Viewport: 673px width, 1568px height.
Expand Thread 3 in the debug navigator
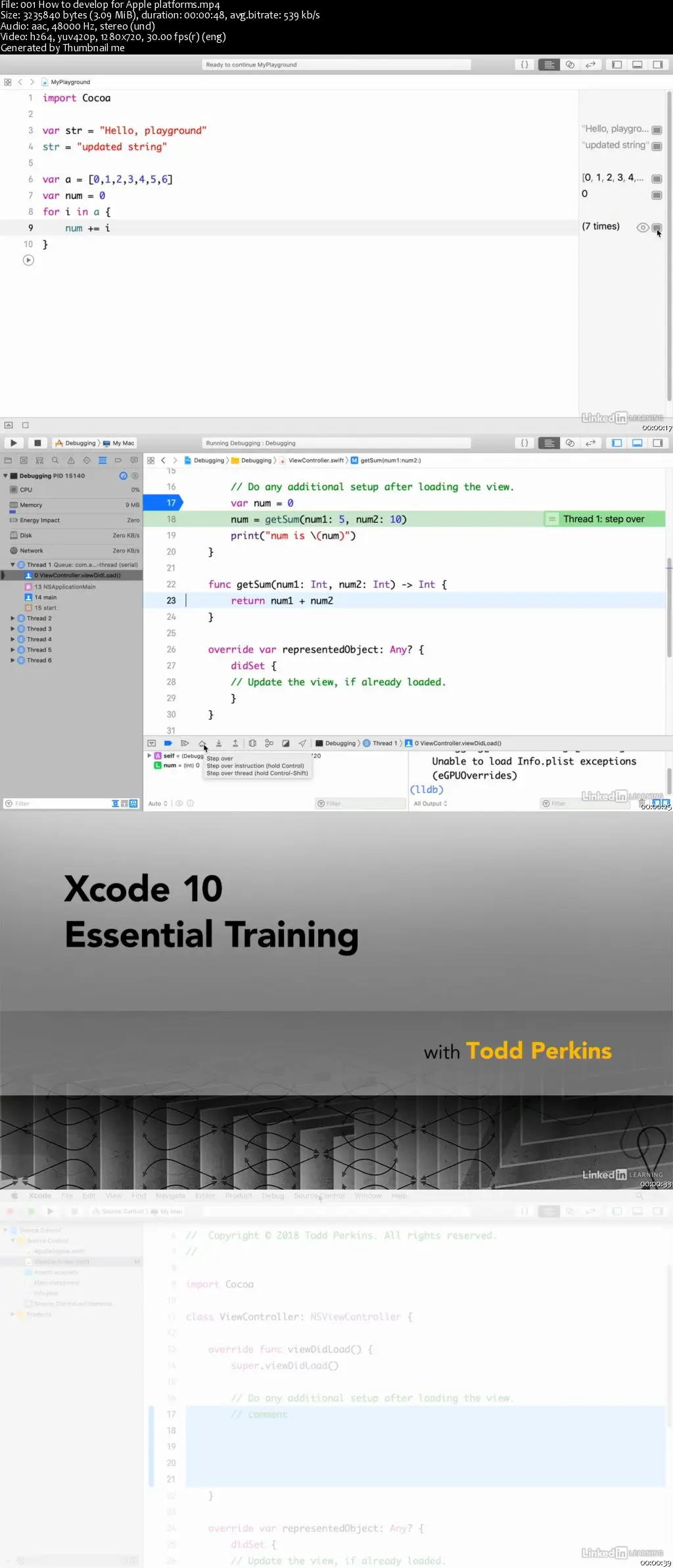tap(12, 629)
